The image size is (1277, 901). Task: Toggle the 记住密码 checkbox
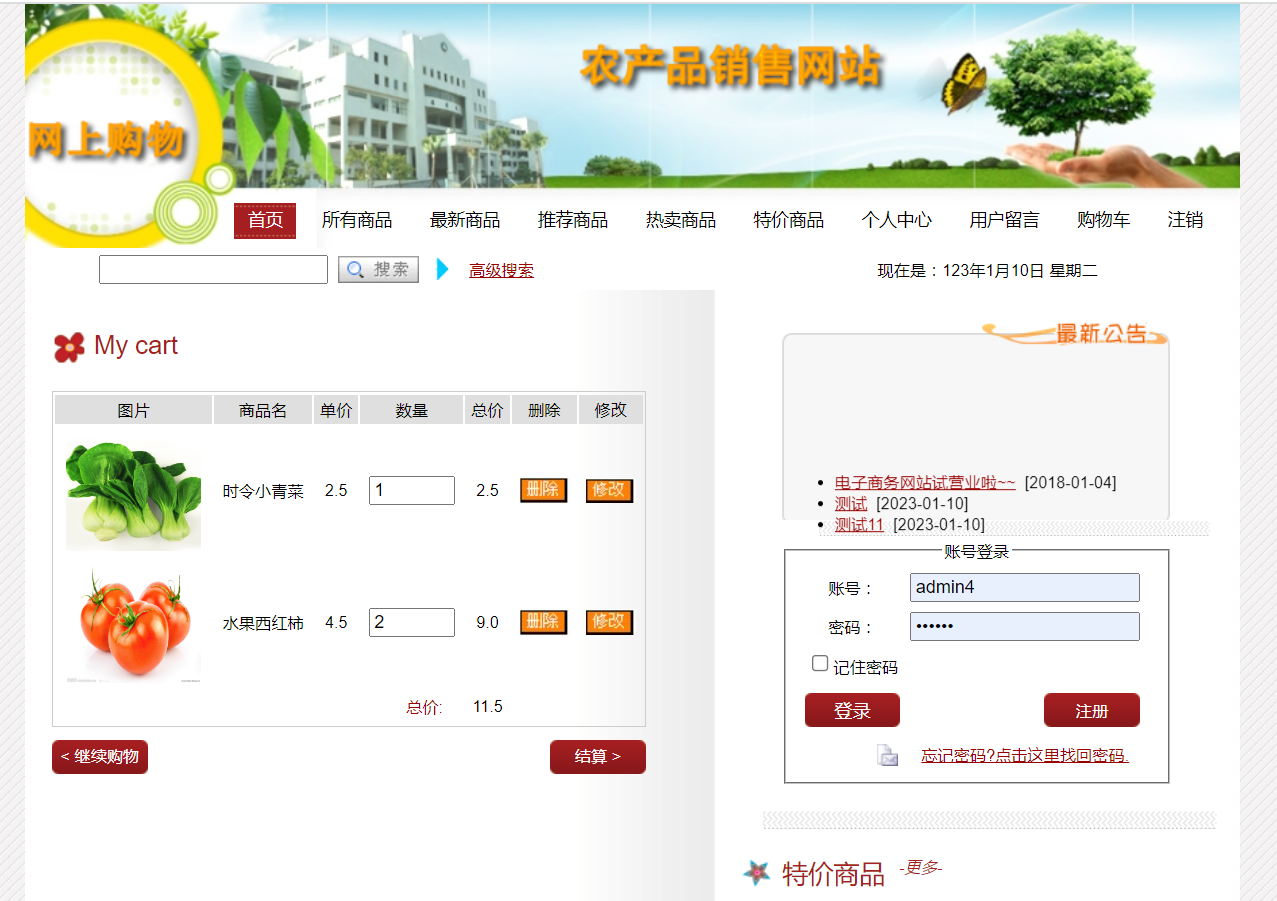[820, 663]
